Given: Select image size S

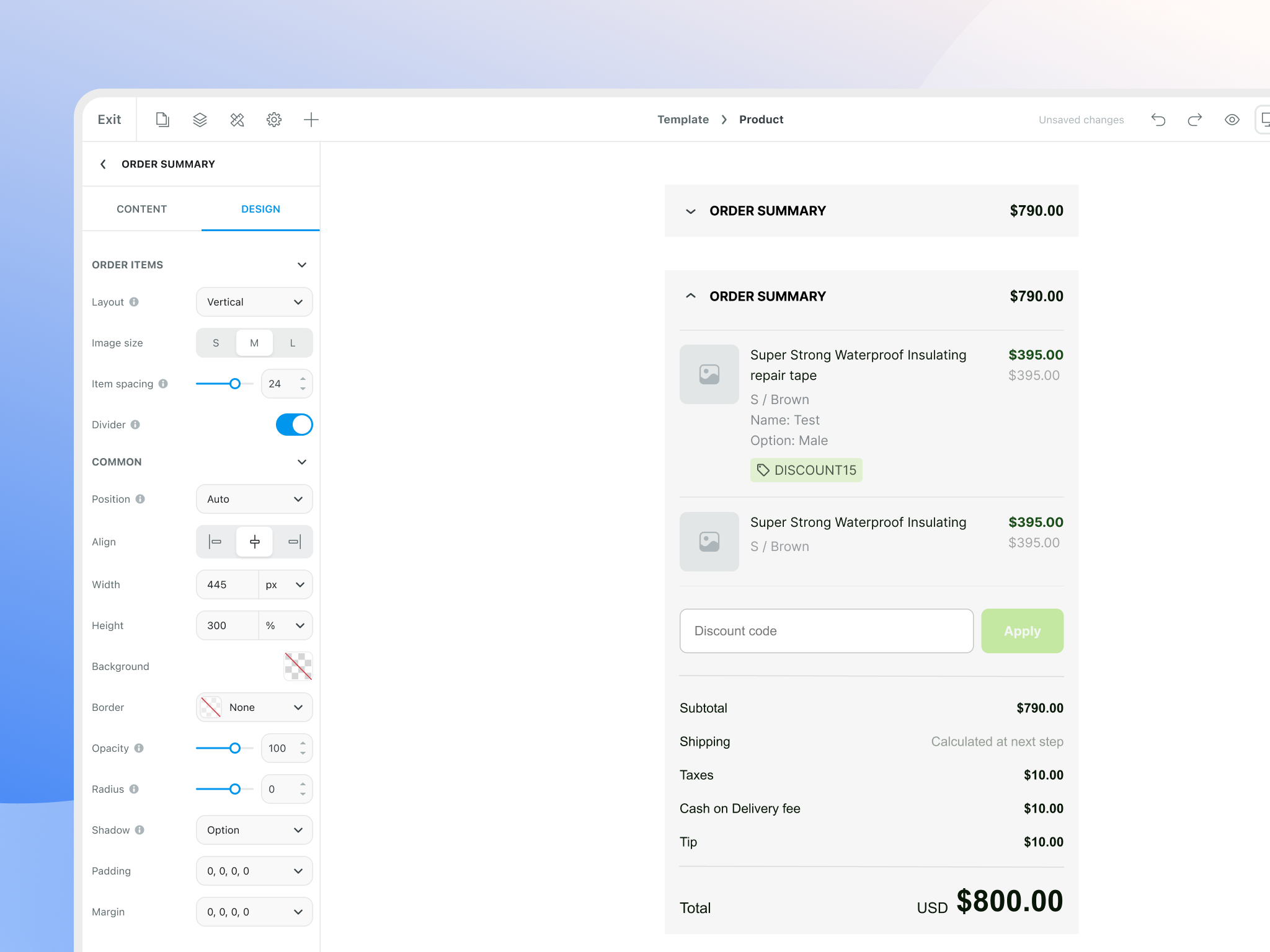Looking at the screenshot, I should (216, 343).
